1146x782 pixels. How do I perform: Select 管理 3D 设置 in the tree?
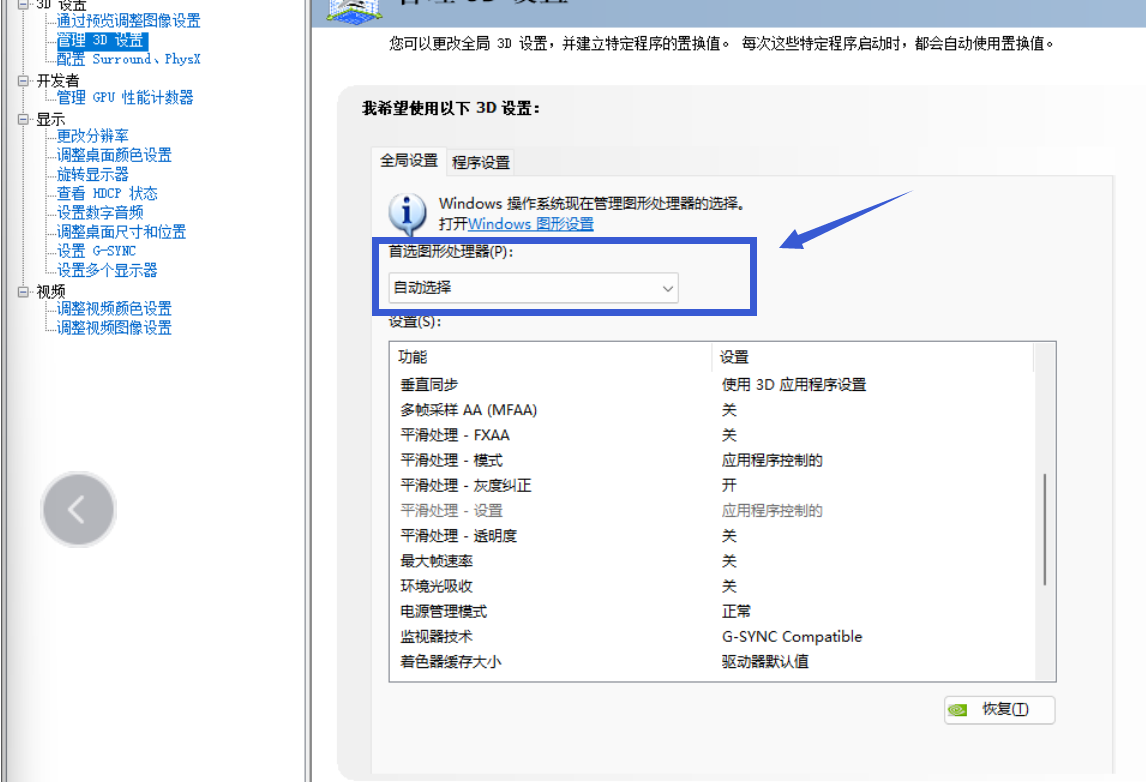102,40
